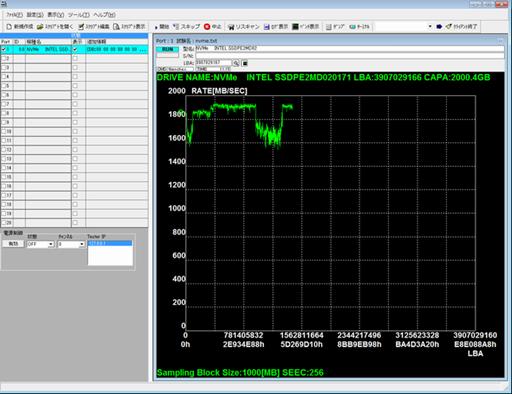This screenshot has width=512, height=394.
Task: Click the RATE[MB/SEC] axis label
Action: pos(219,91)
